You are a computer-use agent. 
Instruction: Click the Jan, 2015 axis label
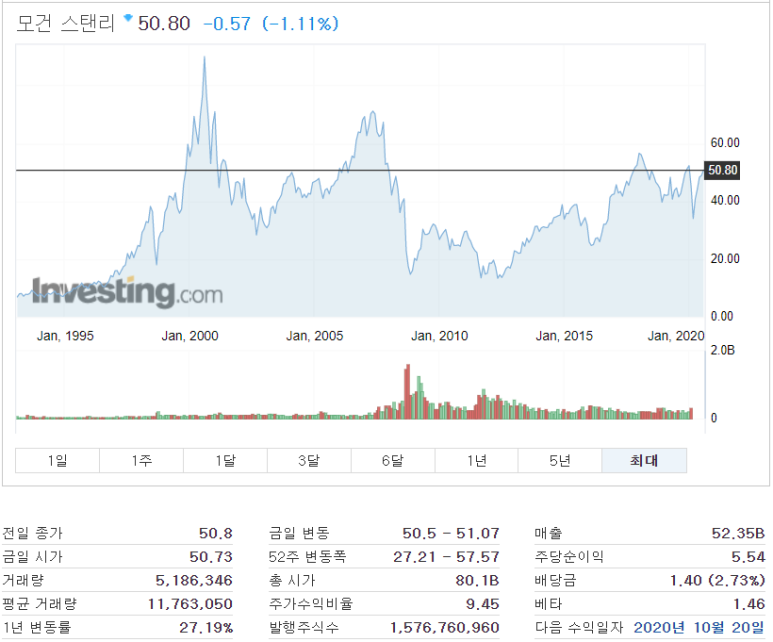[564, 336]
